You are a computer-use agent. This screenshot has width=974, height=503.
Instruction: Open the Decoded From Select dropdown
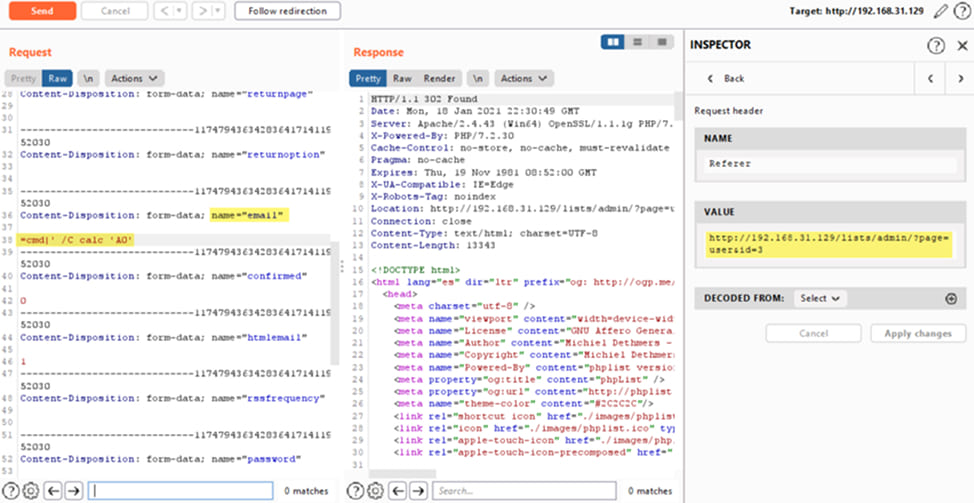(820, 298)
